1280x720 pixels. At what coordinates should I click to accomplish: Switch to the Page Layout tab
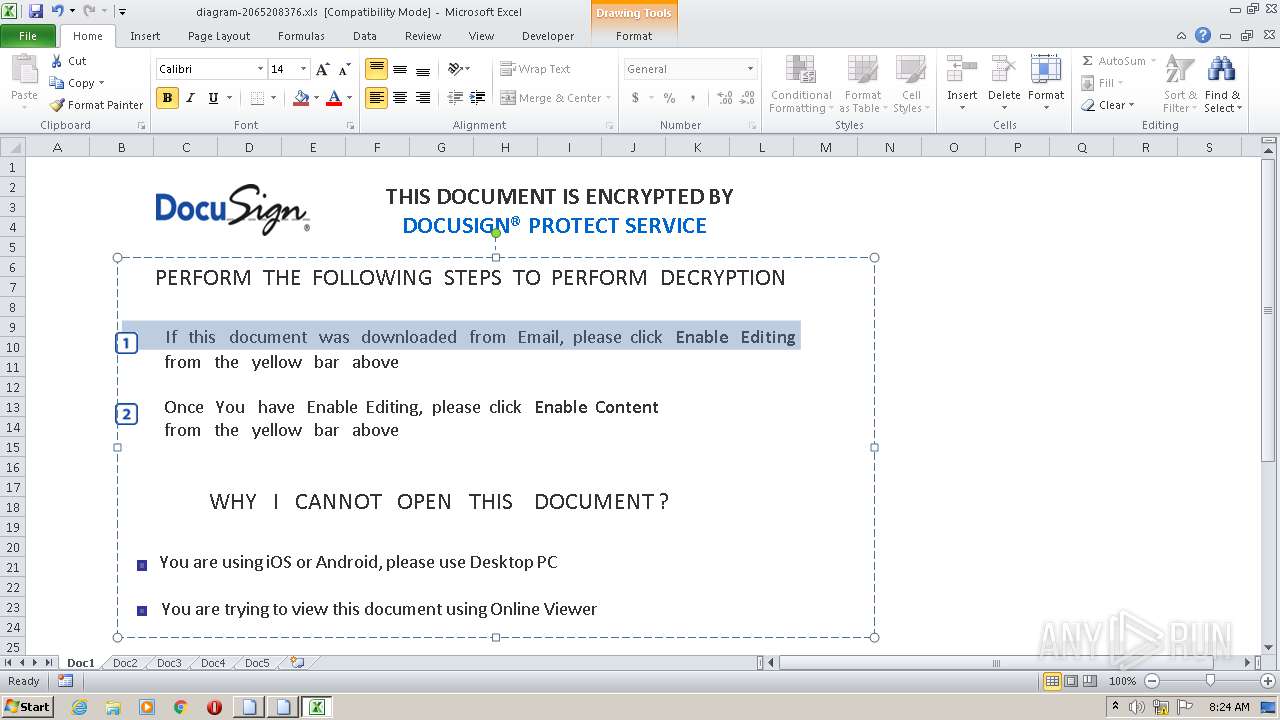(x=219, y=36)
